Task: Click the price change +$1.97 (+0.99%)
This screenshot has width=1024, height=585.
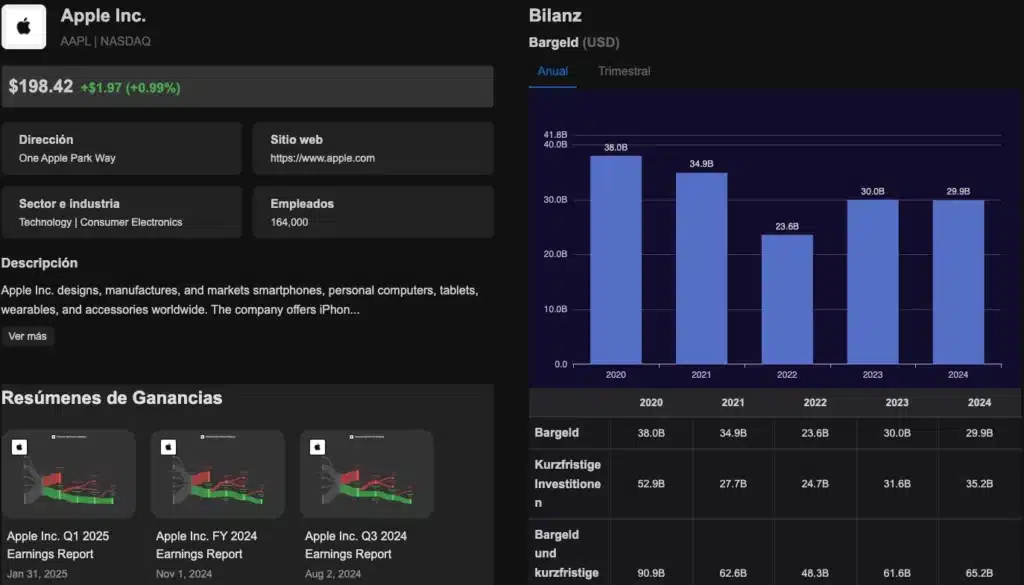Action: (x=131, y=87)
